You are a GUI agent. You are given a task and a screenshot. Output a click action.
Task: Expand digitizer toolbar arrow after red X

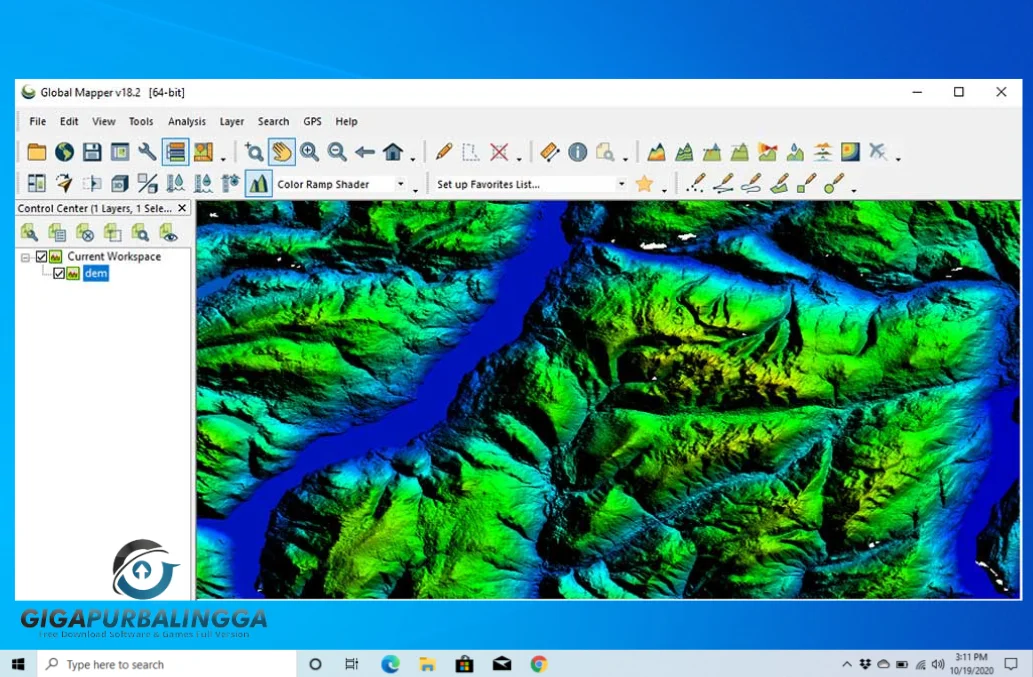(519, 159)
